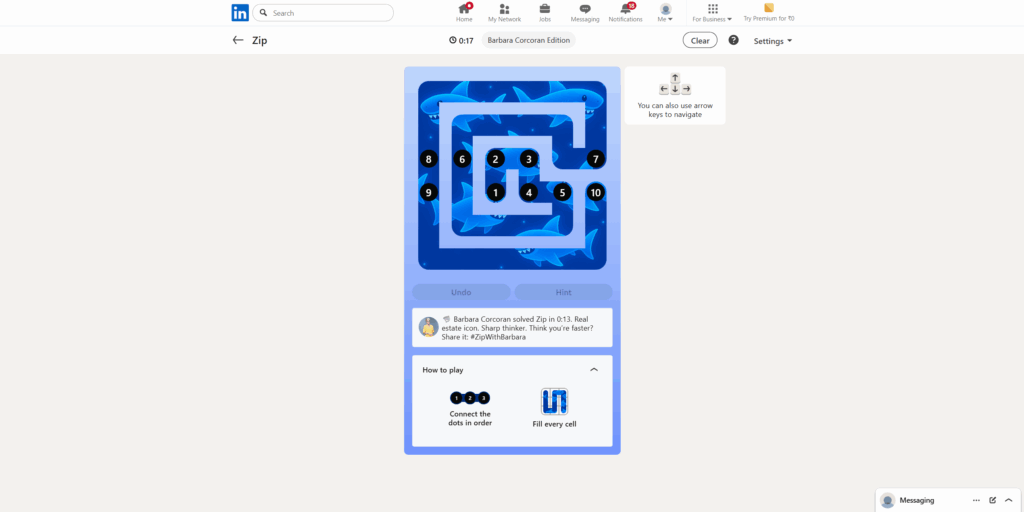The image size is (1024, 512).
Task: Compose a new message in Messaging overlay
Action: point(993,500)
